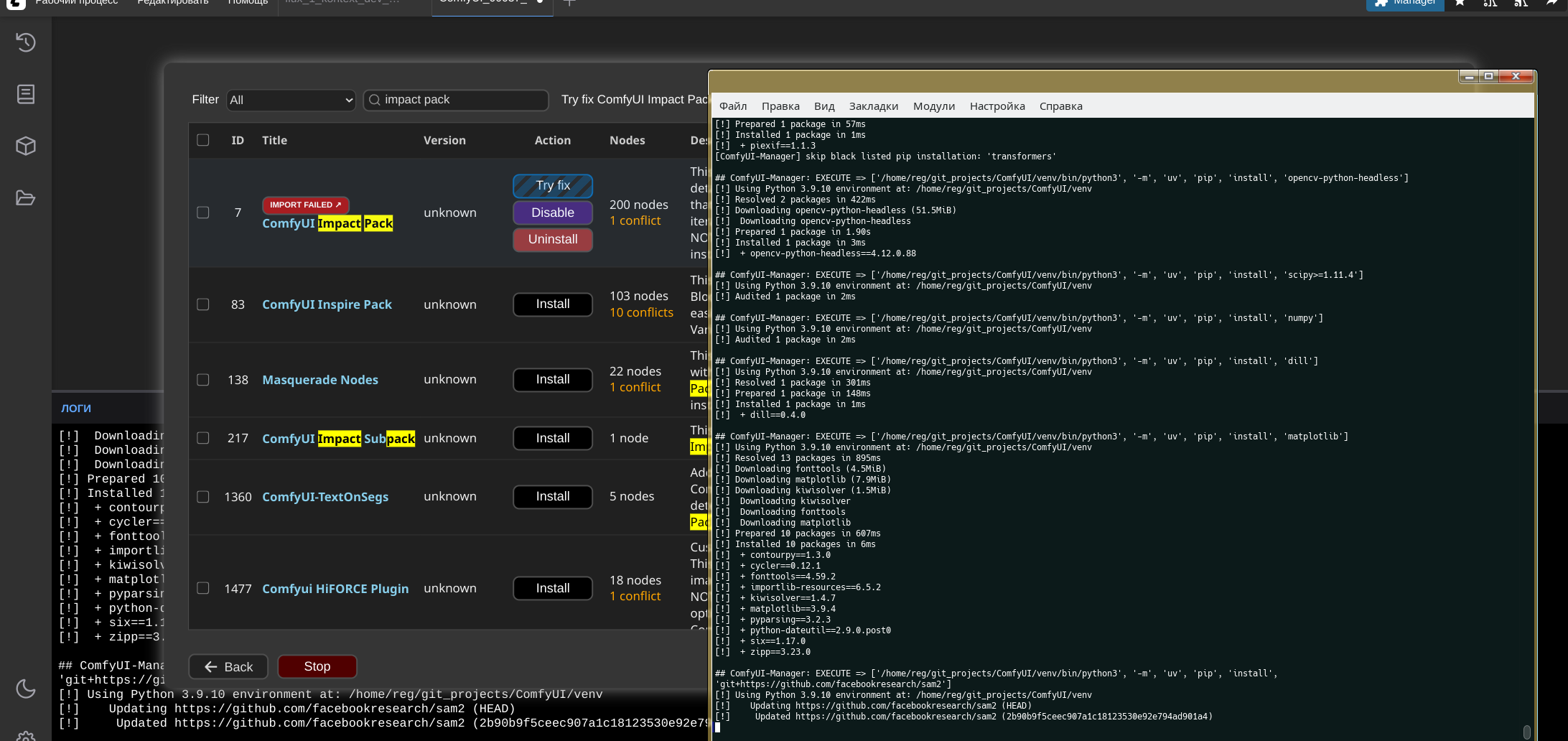Check the Masquerade Nodes row checkbox
1568x741 pixels.
click(x=203, y=380)
